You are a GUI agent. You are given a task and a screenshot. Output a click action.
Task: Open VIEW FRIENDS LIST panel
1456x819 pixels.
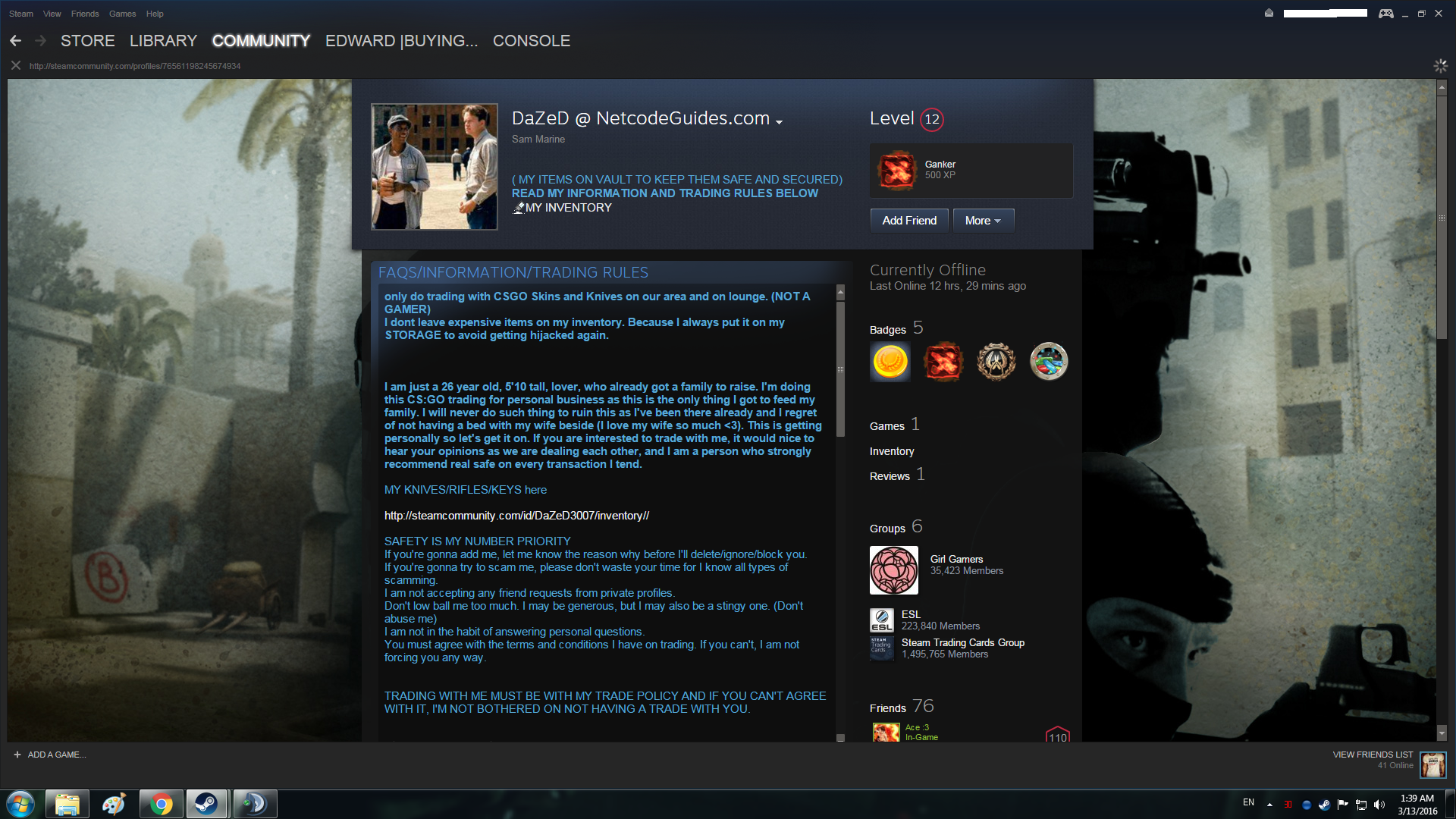[1373, 755]
